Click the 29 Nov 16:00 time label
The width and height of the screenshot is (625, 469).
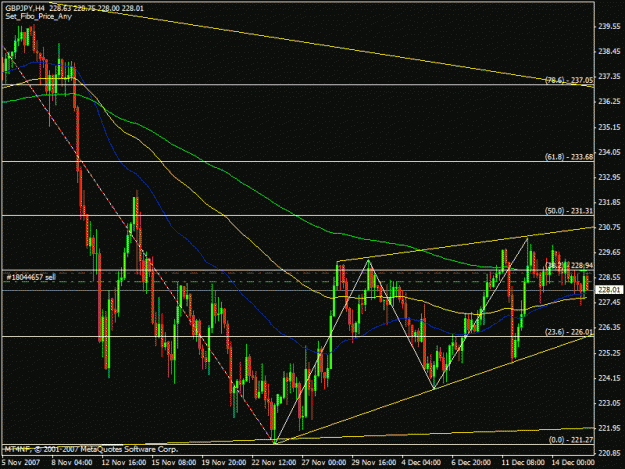[x=374, y=463]
